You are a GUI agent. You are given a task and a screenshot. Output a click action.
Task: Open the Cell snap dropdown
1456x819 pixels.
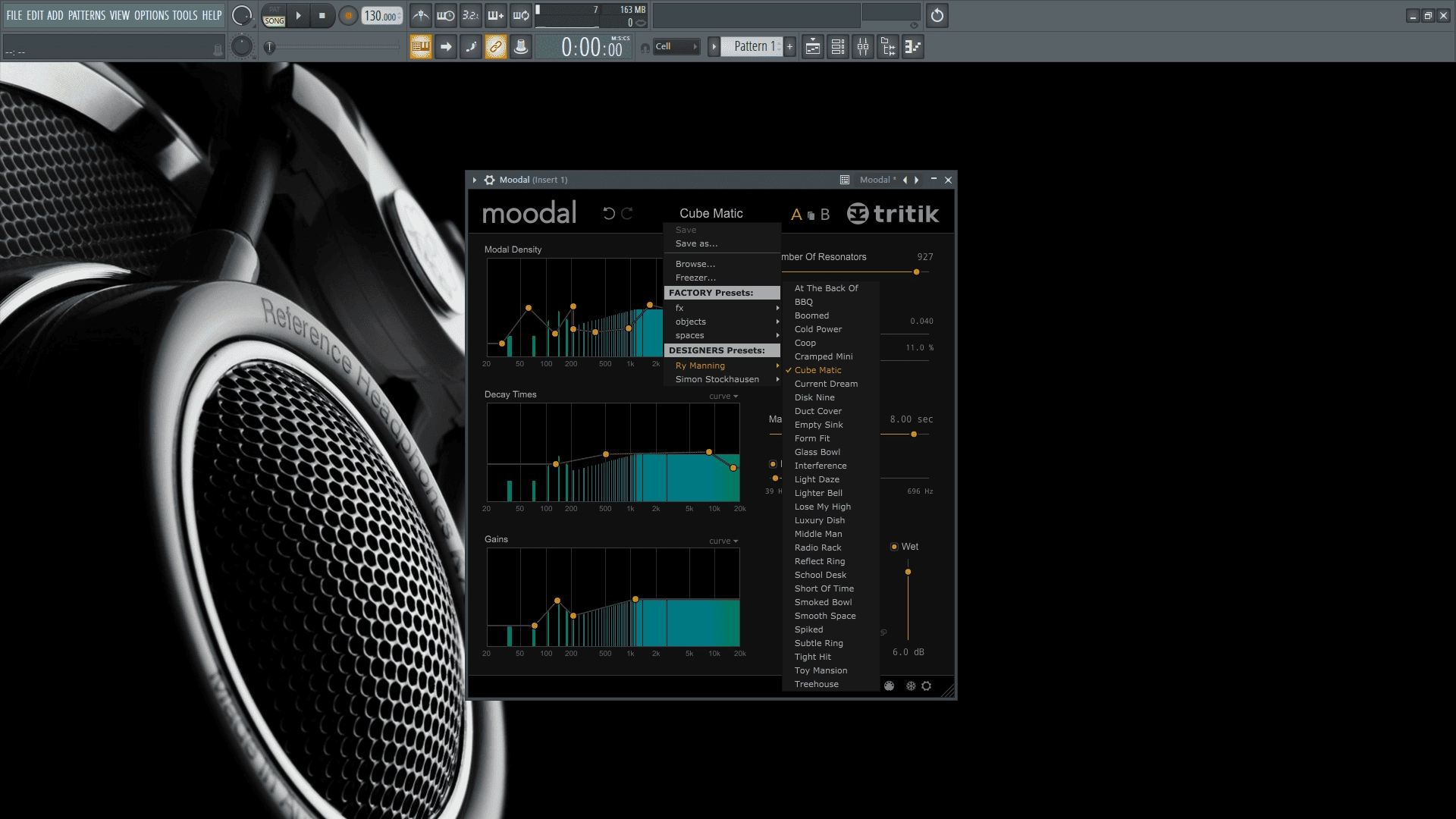click(676, 47)
